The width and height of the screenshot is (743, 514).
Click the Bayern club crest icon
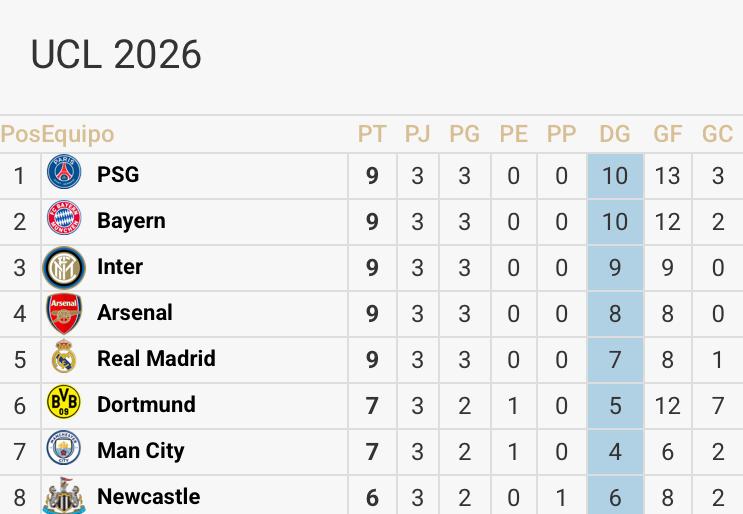point(64,220)
